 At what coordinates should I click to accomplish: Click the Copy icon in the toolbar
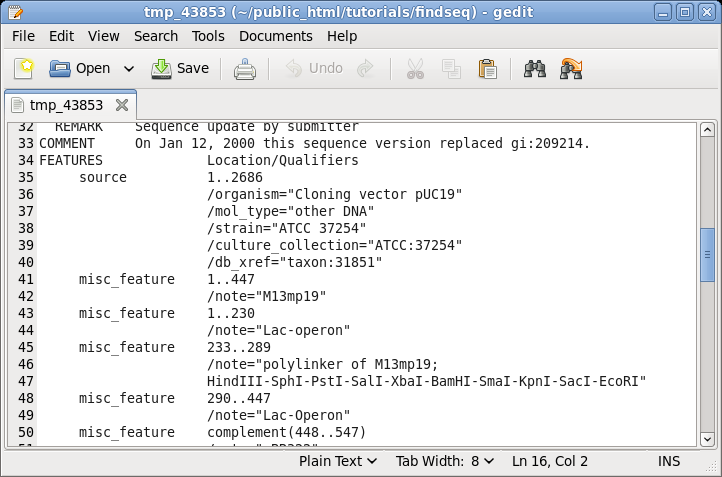[x=451, y=69]
